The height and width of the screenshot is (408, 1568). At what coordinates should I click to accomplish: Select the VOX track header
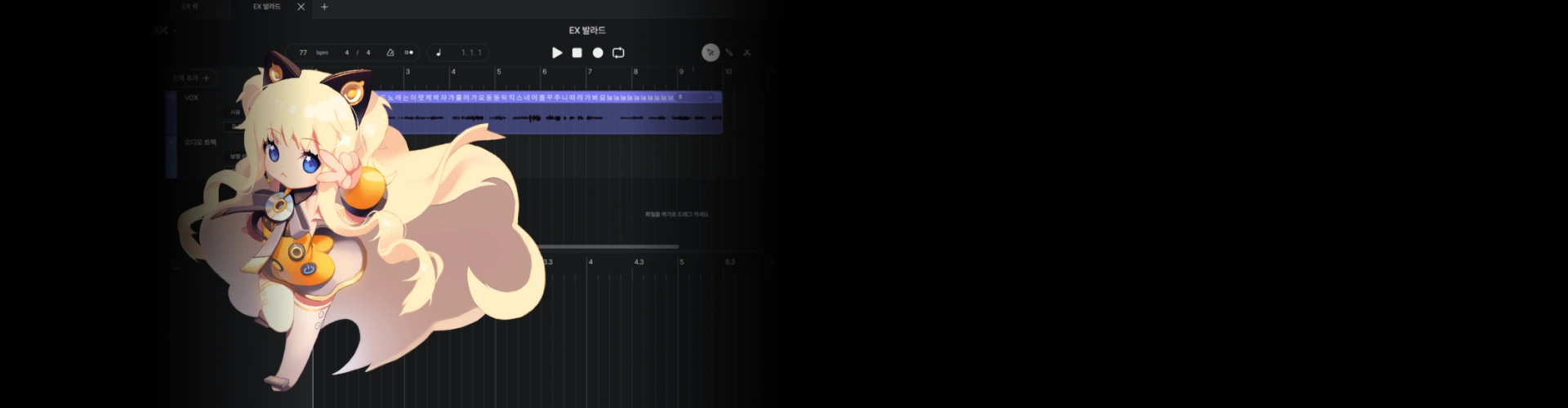(x=191, y=98)
